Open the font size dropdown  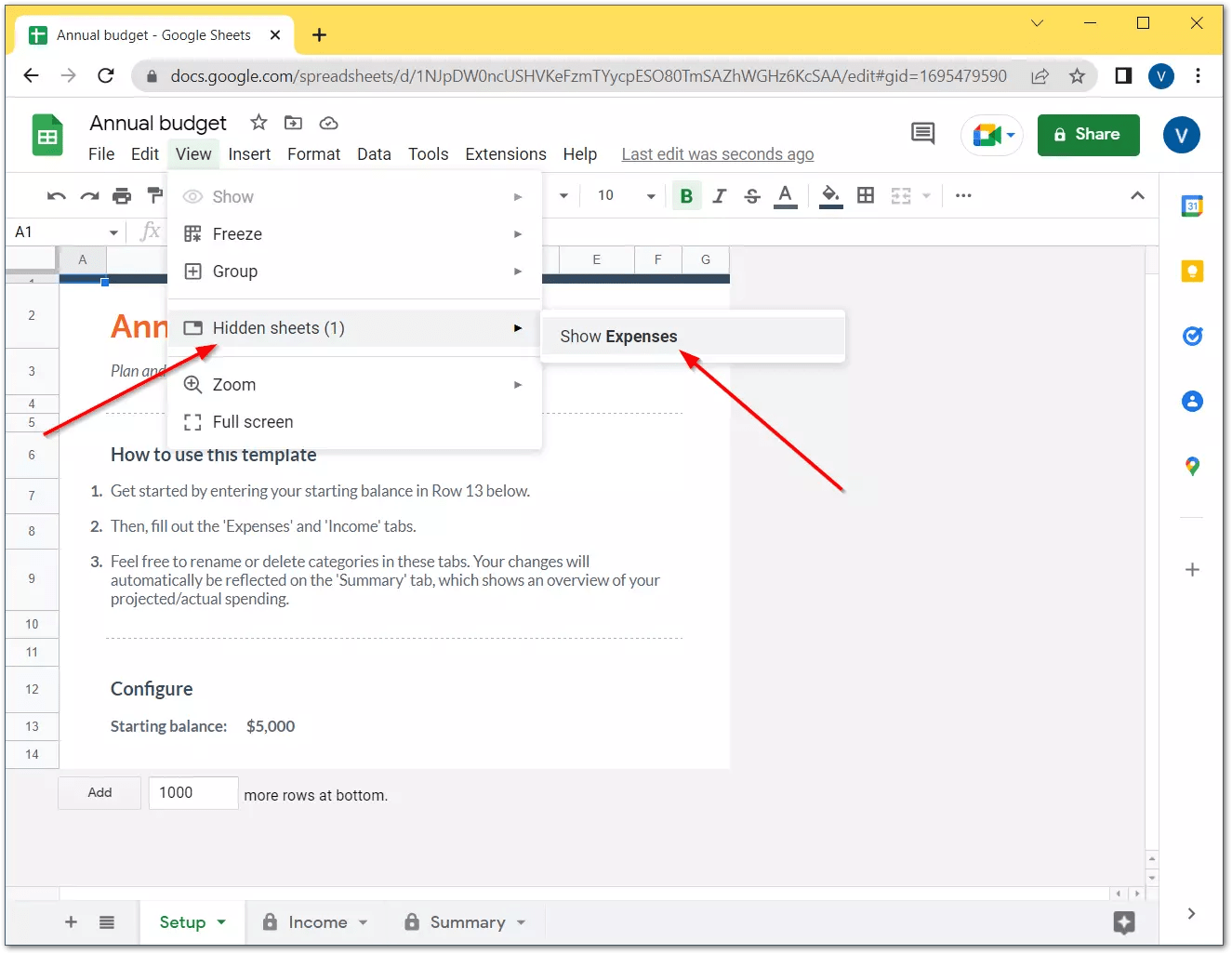click(625, 196)
